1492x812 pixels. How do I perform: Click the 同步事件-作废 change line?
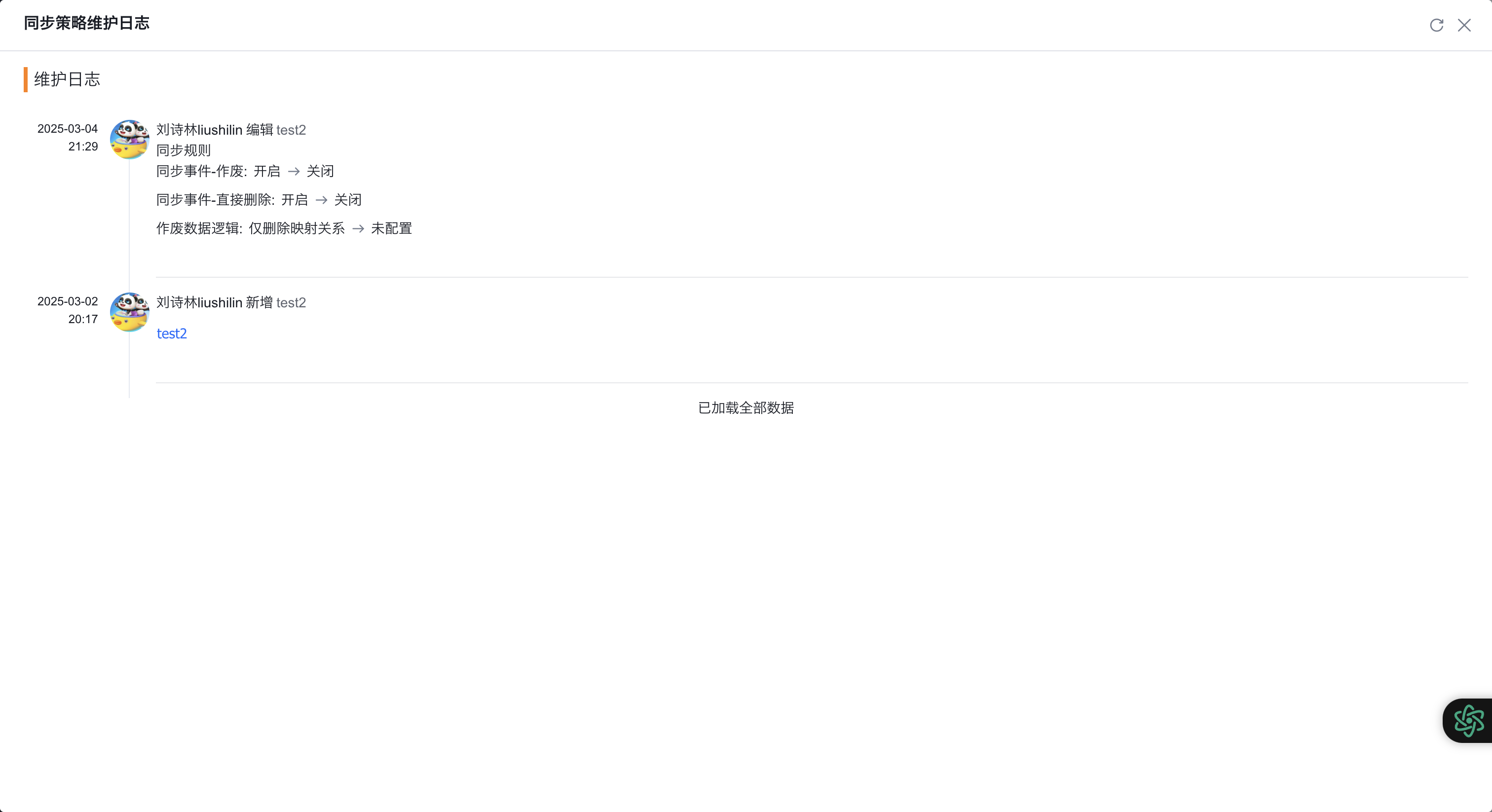[x=245, y=172]
